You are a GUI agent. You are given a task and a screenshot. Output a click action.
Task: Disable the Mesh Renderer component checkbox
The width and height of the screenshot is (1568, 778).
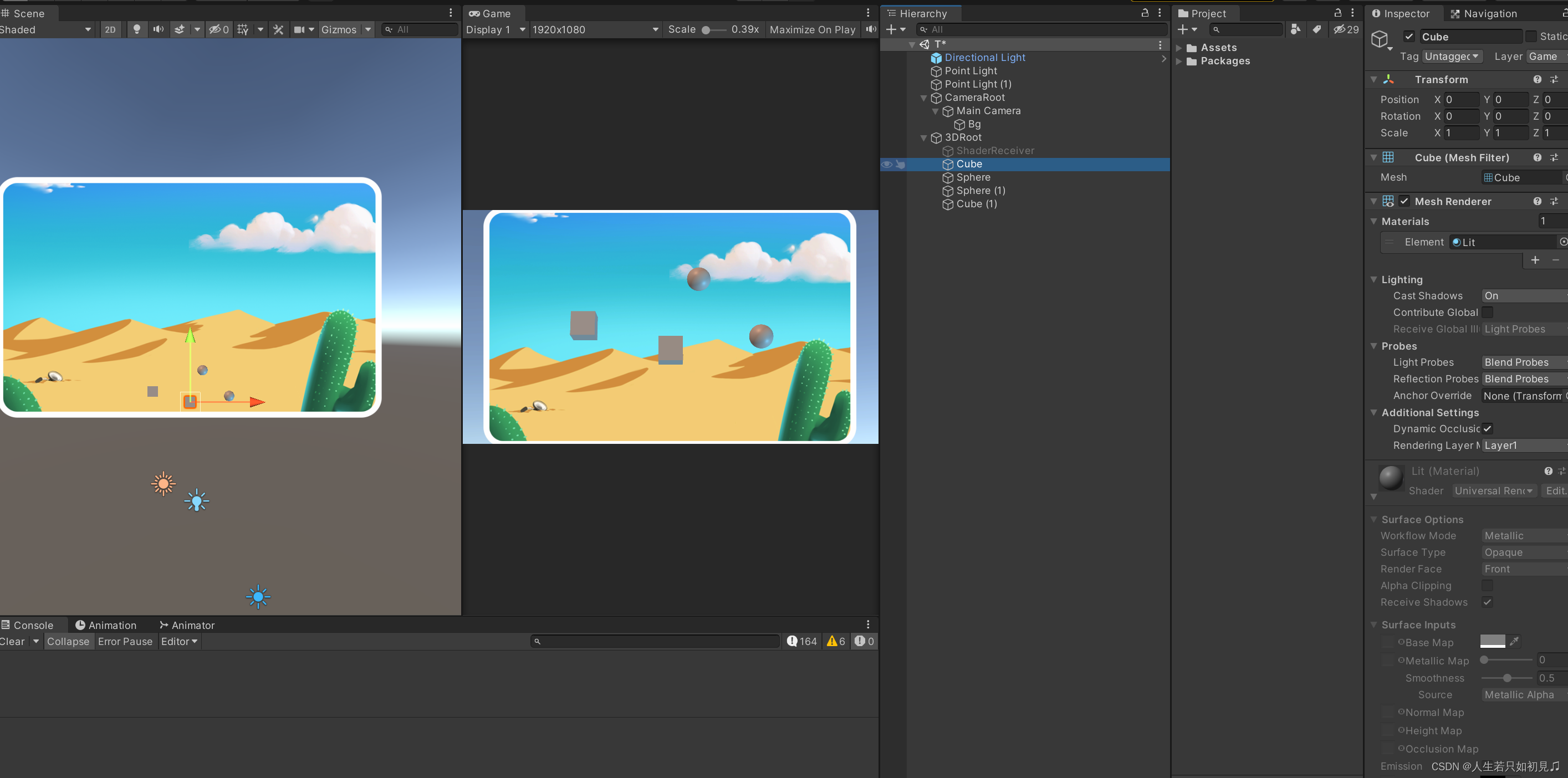pyautogui.click(x=1404, y=202)
